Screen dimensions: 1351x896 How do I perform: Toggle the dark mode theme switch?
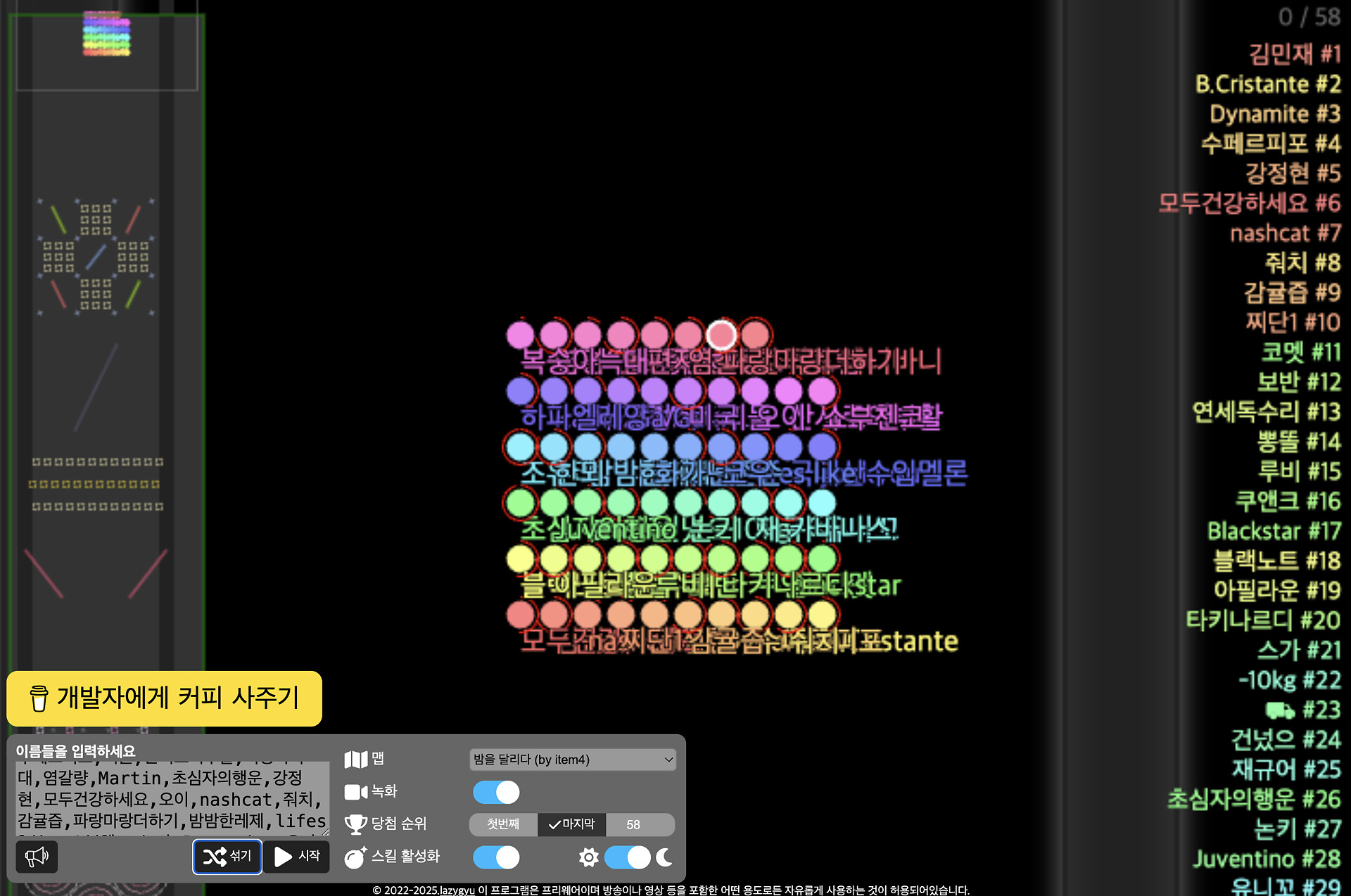(628, 857)
